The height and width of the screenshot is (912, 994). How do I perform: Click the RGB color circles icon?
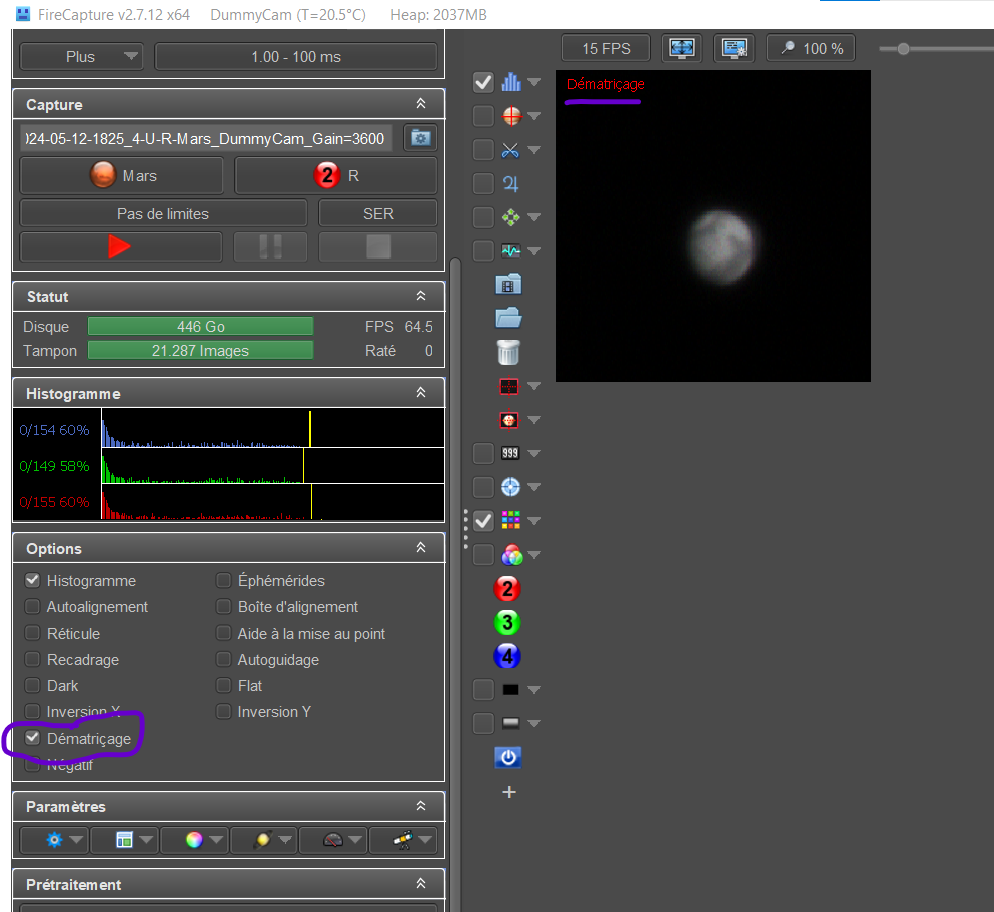point(511,555)
